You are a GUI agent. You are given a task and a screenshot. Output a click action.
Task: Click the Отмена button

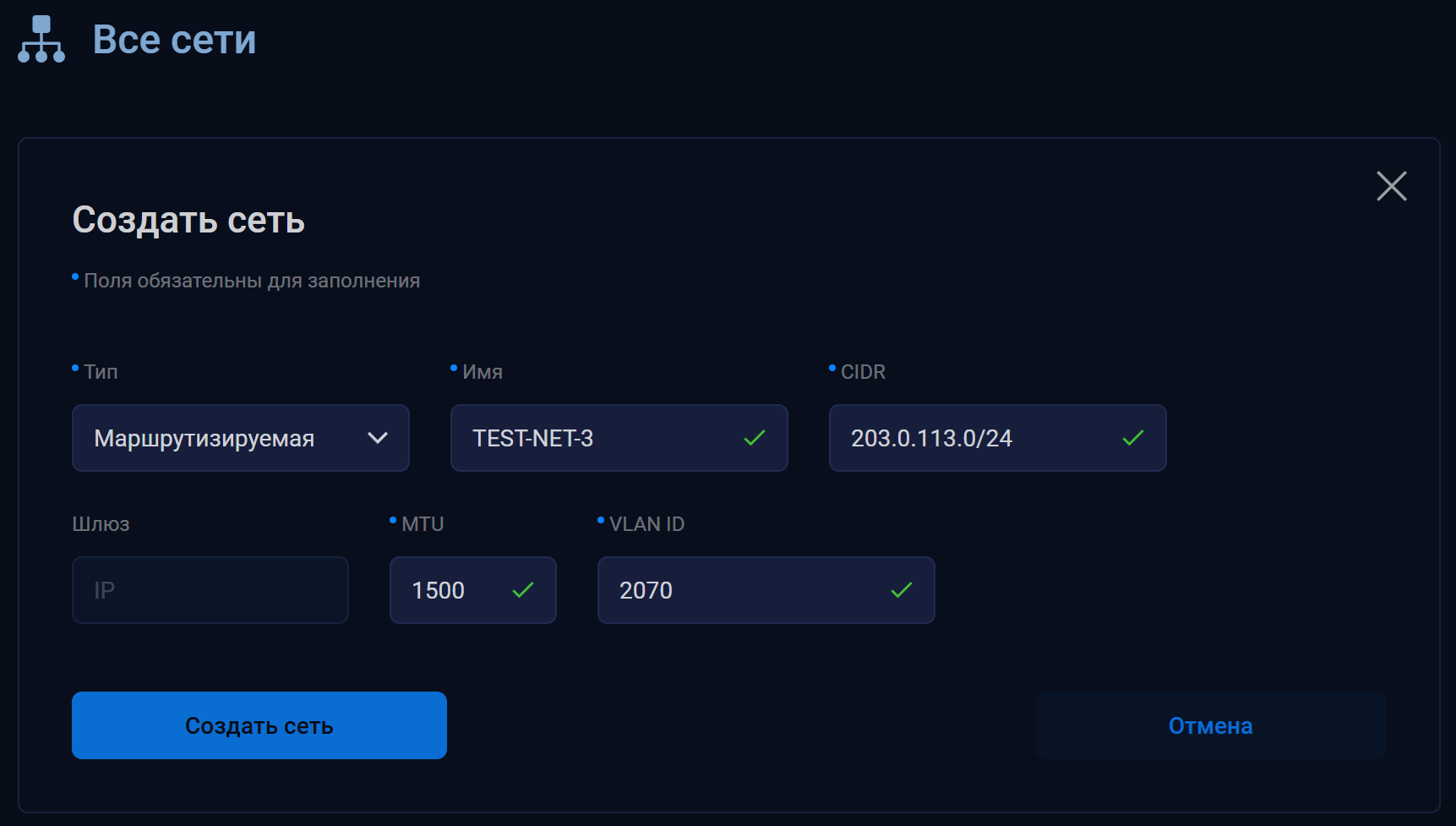point(1210,725)
